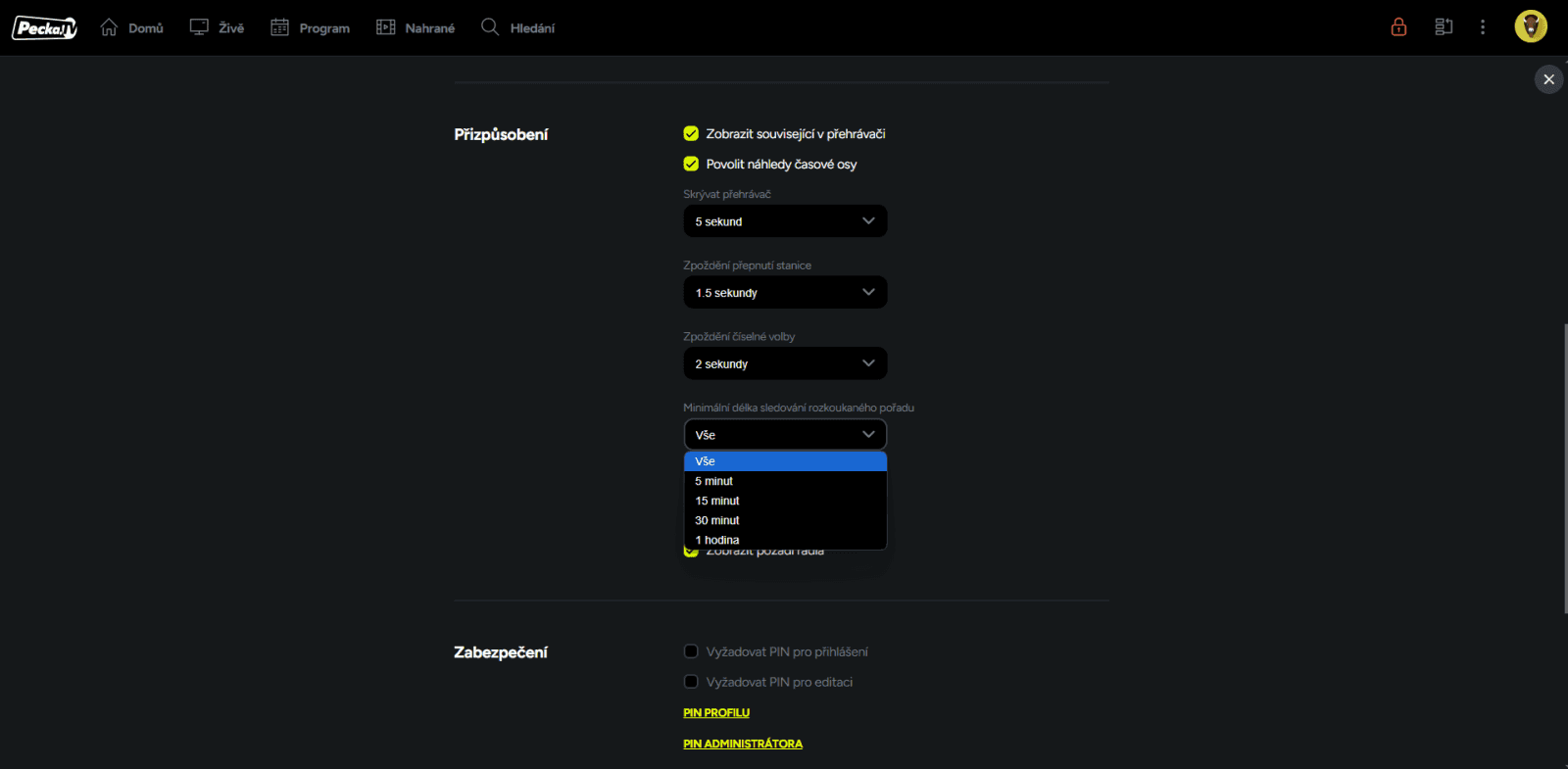The width and height of the screenshot is (1568, 769).
Task: Open the Program guide
Action: click(x=310, y=27)
